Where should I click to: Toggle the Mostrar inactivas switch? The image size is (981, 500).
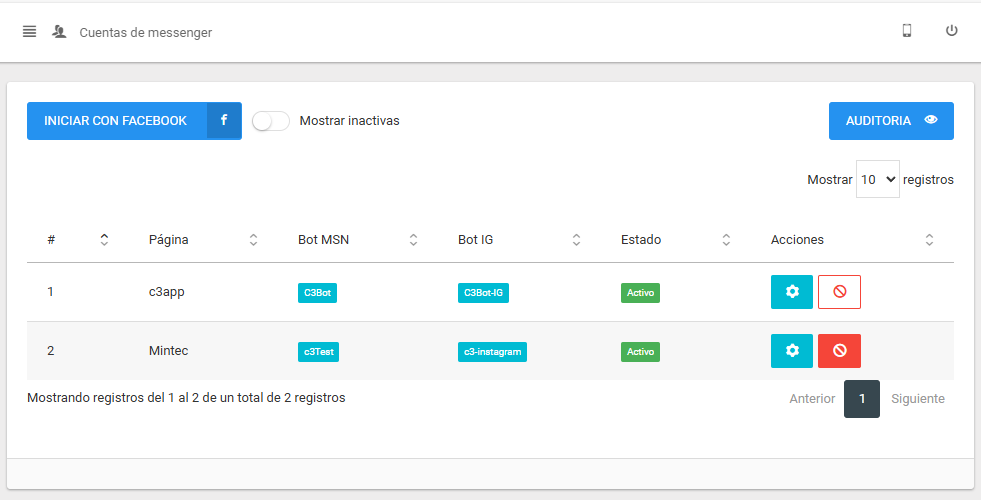(271, 121)
